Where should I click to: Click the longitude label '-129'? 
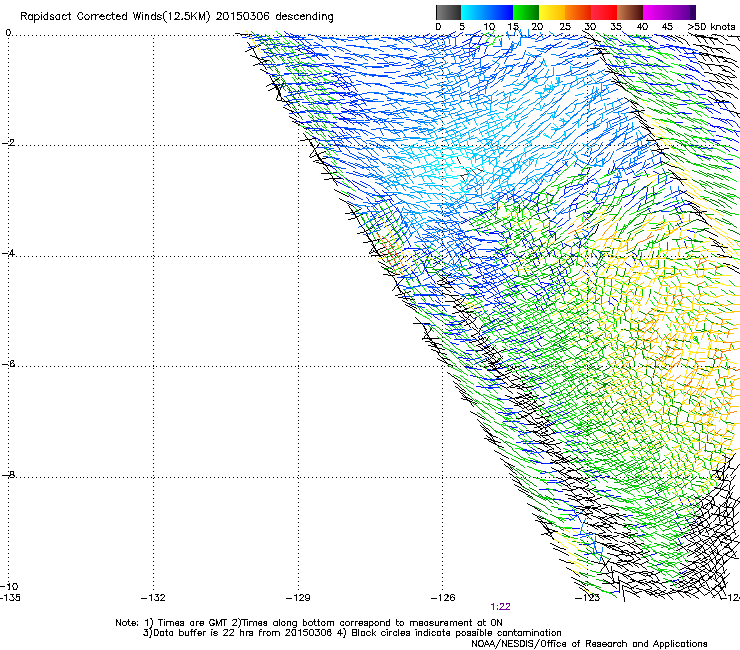coord(298,598)
